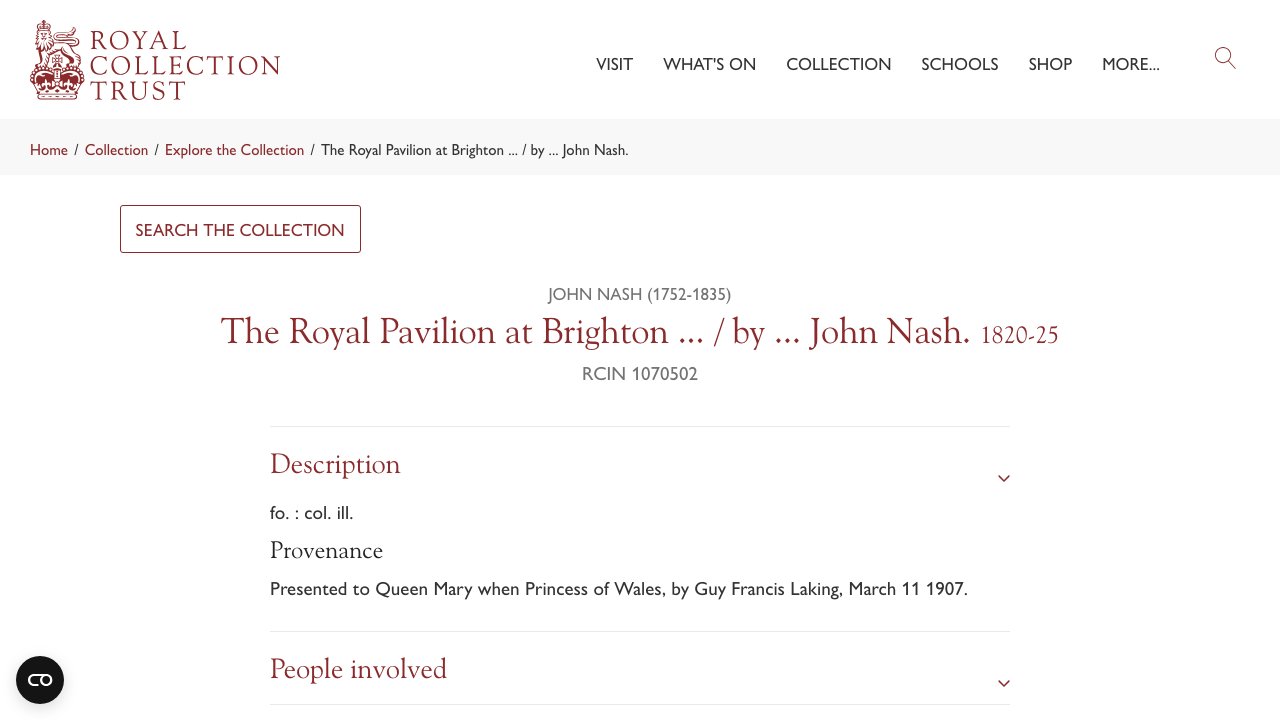Viewport: 1280px width, 720px height.
Task: Select VISIT in the navigation
Action: click(614, 62)
